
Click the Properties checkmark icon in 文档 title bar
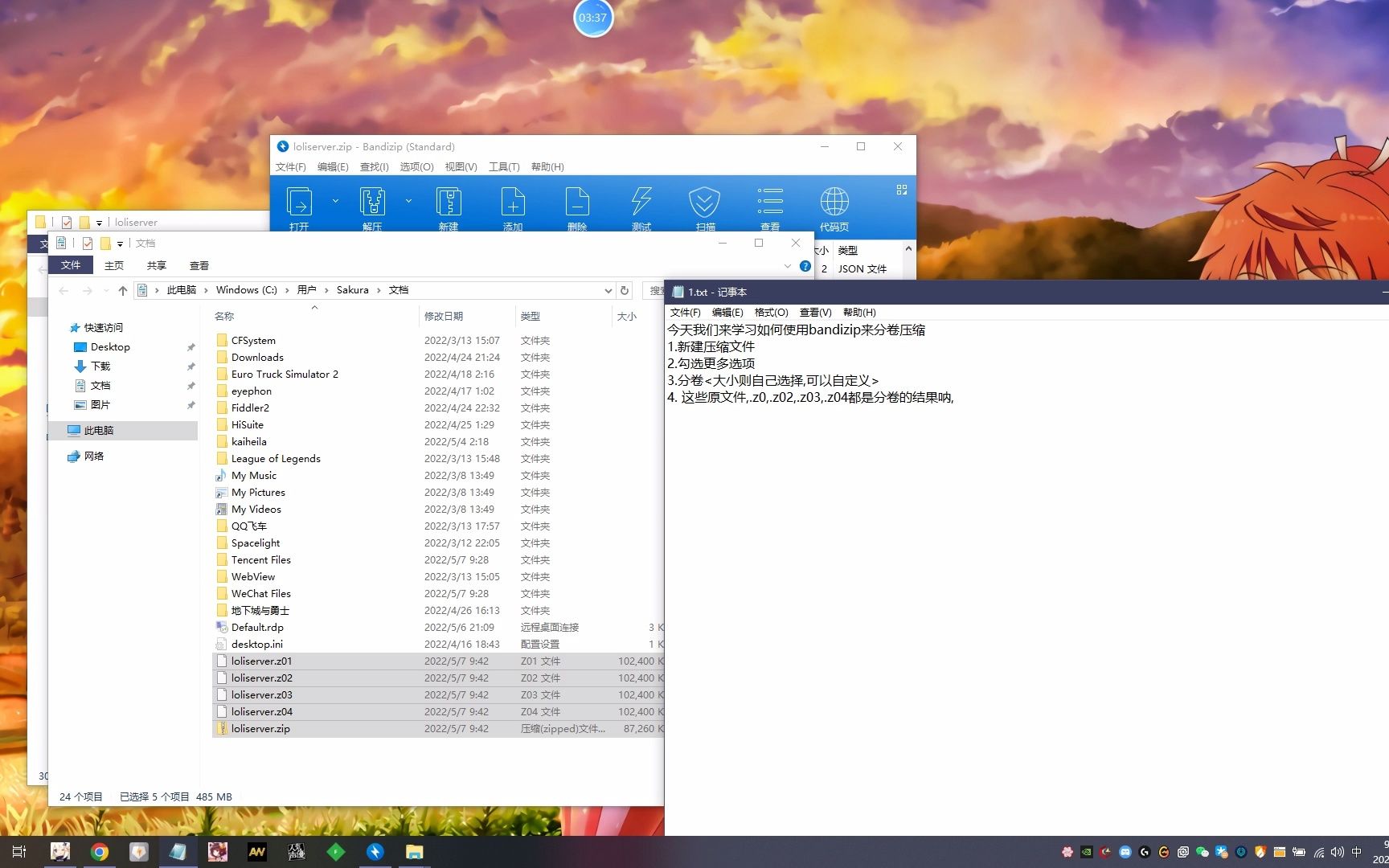(x=88, y=243)
